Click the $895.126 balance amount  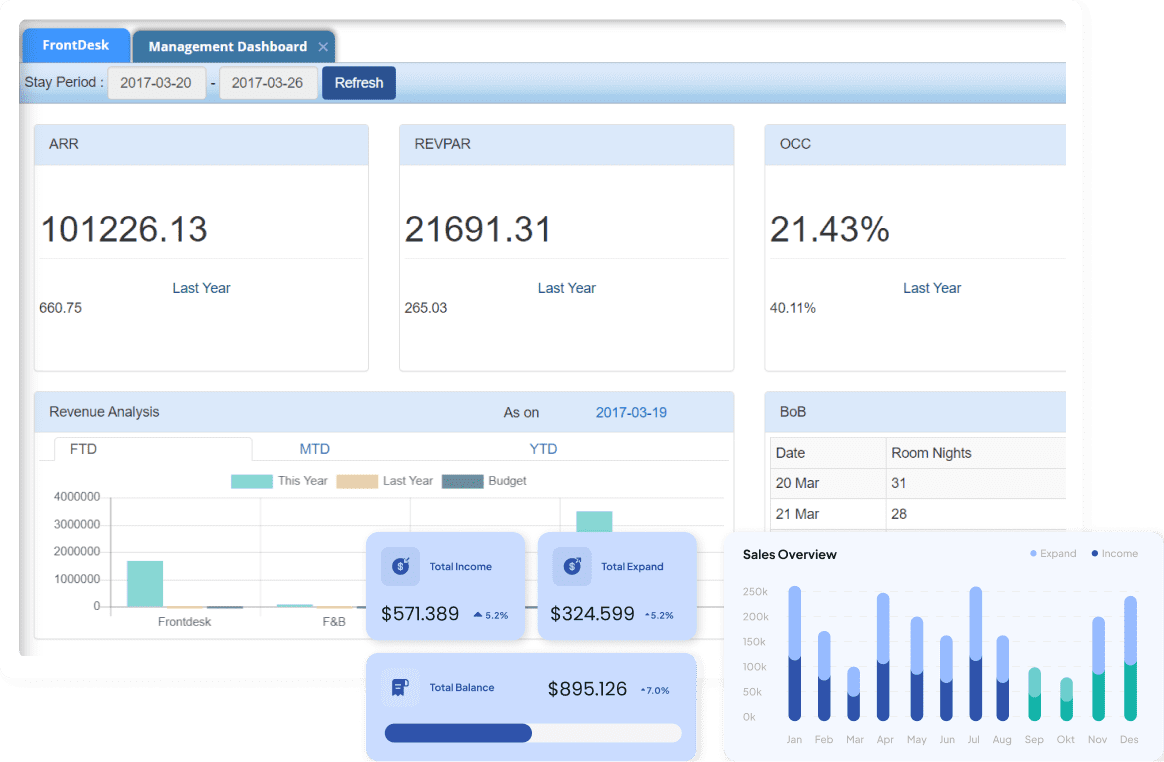pyautogui.click(x=587, y=689)
